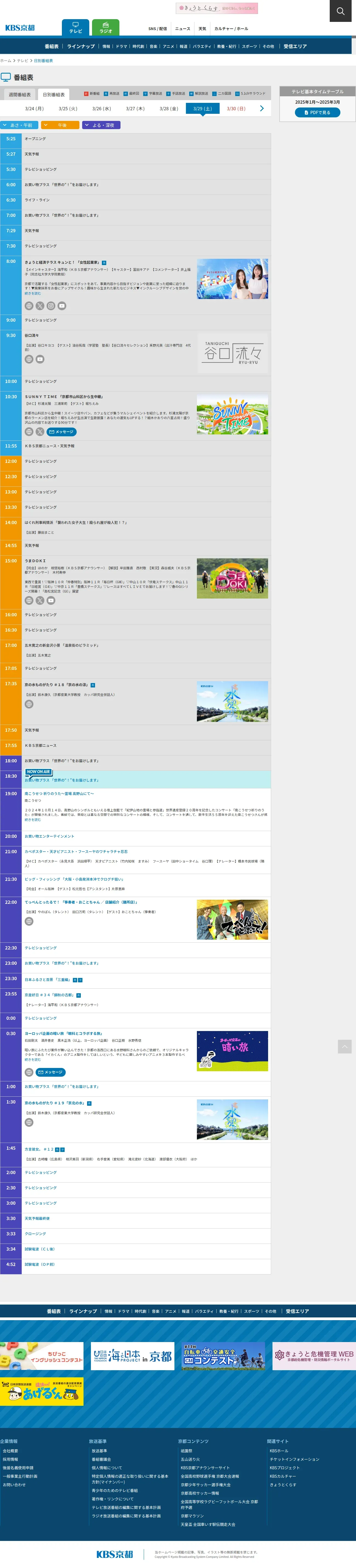Open YouTube icon for うまDOKI
The image size is (356, 1568).
click(x=51, y=600)
